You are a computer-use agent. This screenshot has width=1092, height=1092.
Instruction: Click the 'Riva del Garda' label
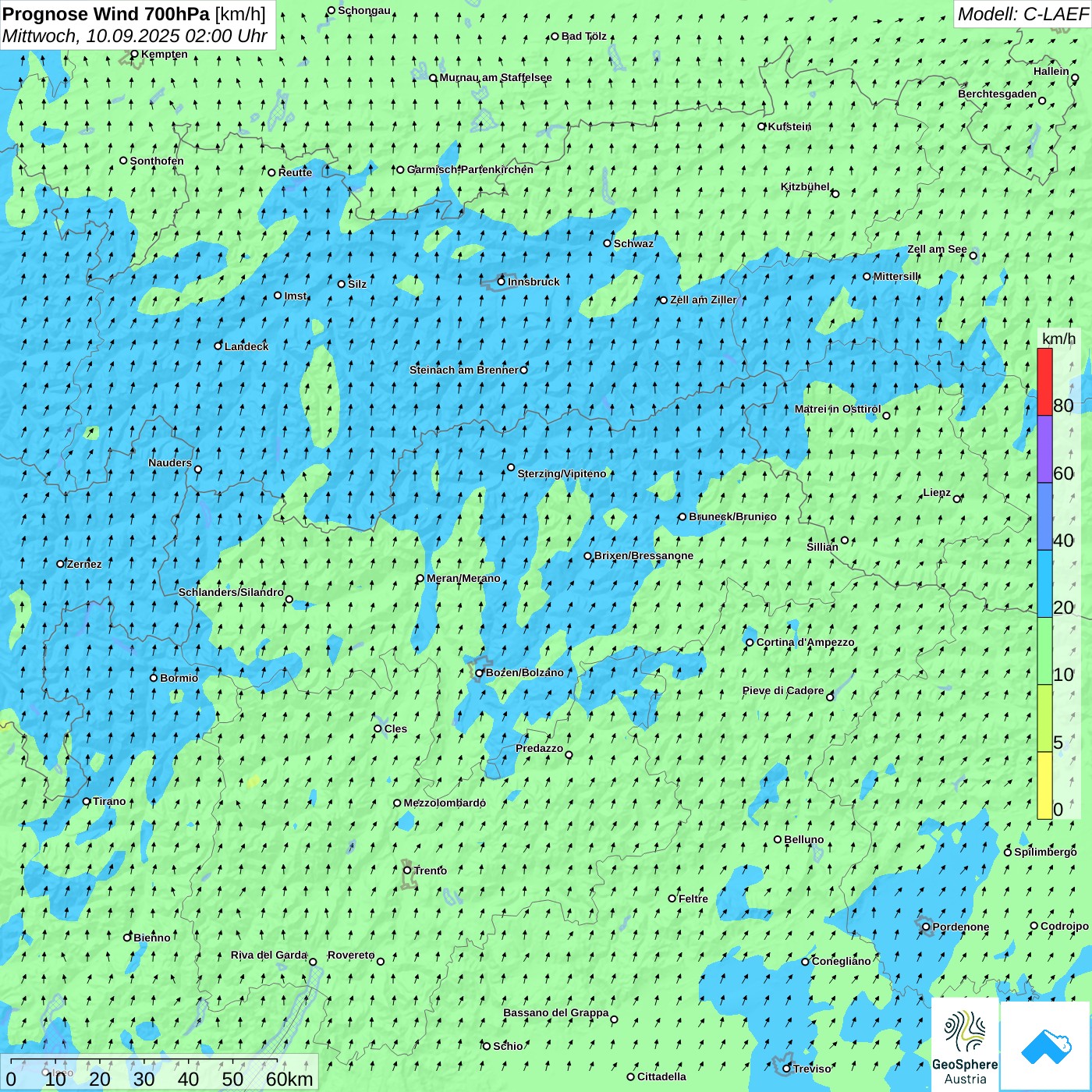click(269, 955)
